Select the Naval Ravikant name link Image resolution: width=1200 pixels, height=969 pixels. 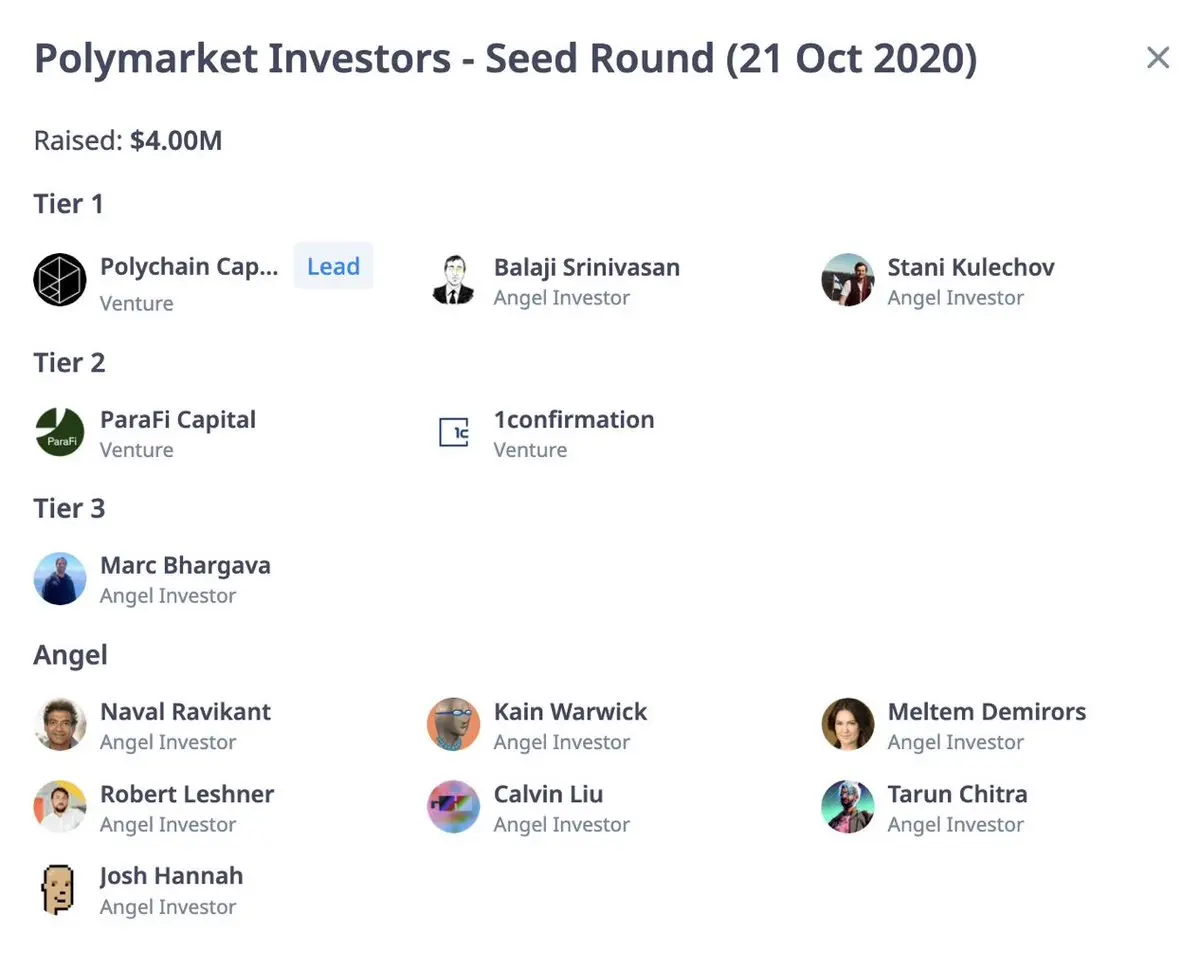185,712
